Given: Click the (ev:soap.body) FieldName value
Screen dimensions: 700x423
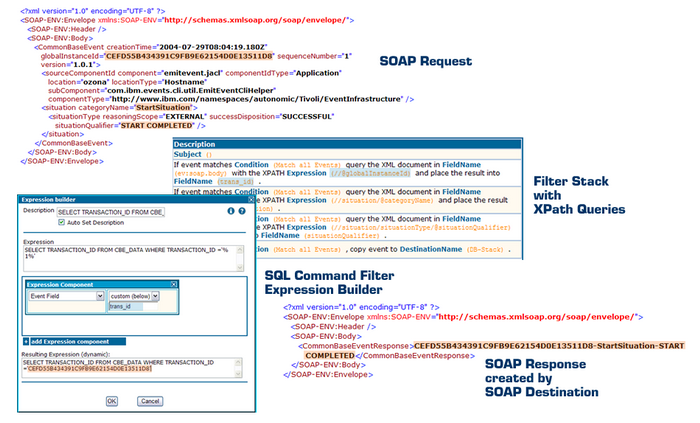Looking at the screenshot, I should [x=200, y=173].
